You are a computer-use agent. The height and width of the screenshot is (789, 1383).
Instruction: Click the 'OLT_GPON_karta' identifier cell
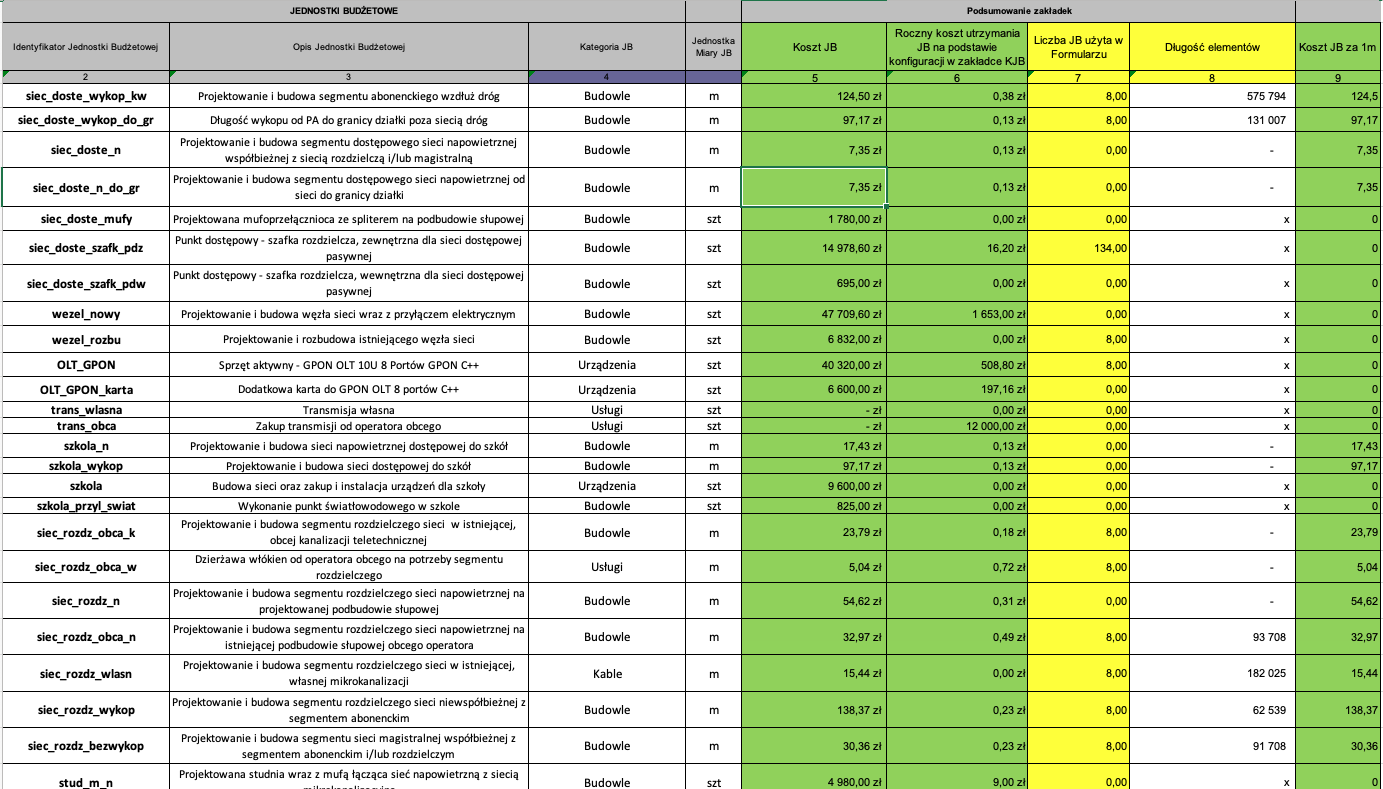pos(85,389)
